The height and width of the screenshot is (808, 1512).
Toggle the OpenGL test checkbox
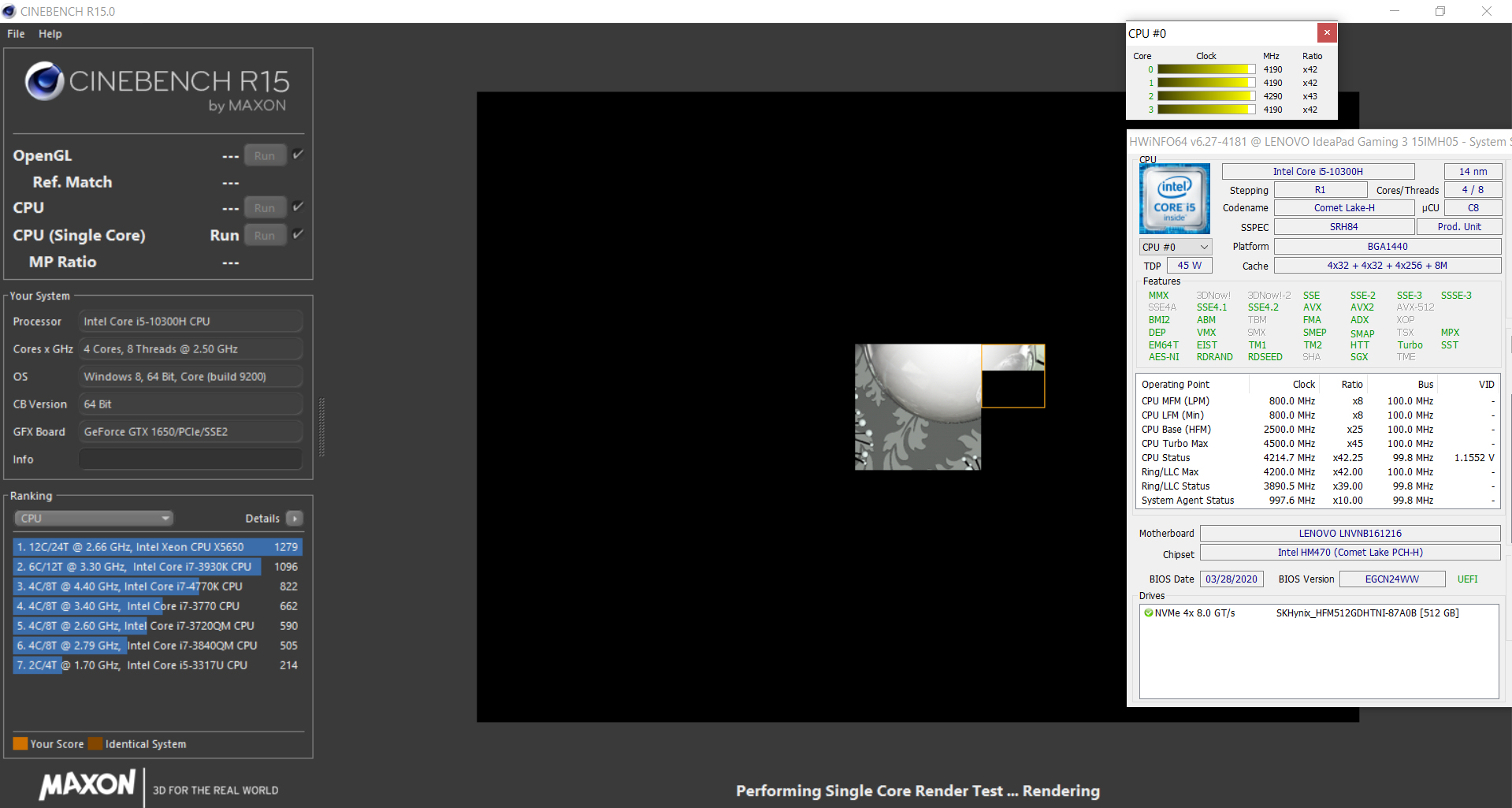pyautogui.click(x=298, y=155)
